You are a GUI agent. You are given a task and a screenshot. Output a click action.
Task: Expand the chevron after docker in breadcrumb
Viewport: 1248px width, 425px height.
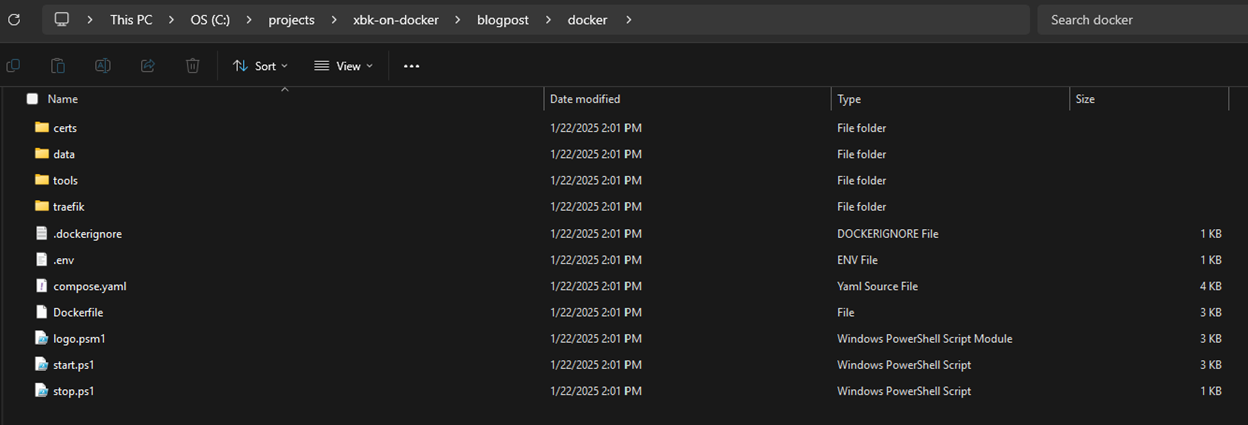pos(628,19)
